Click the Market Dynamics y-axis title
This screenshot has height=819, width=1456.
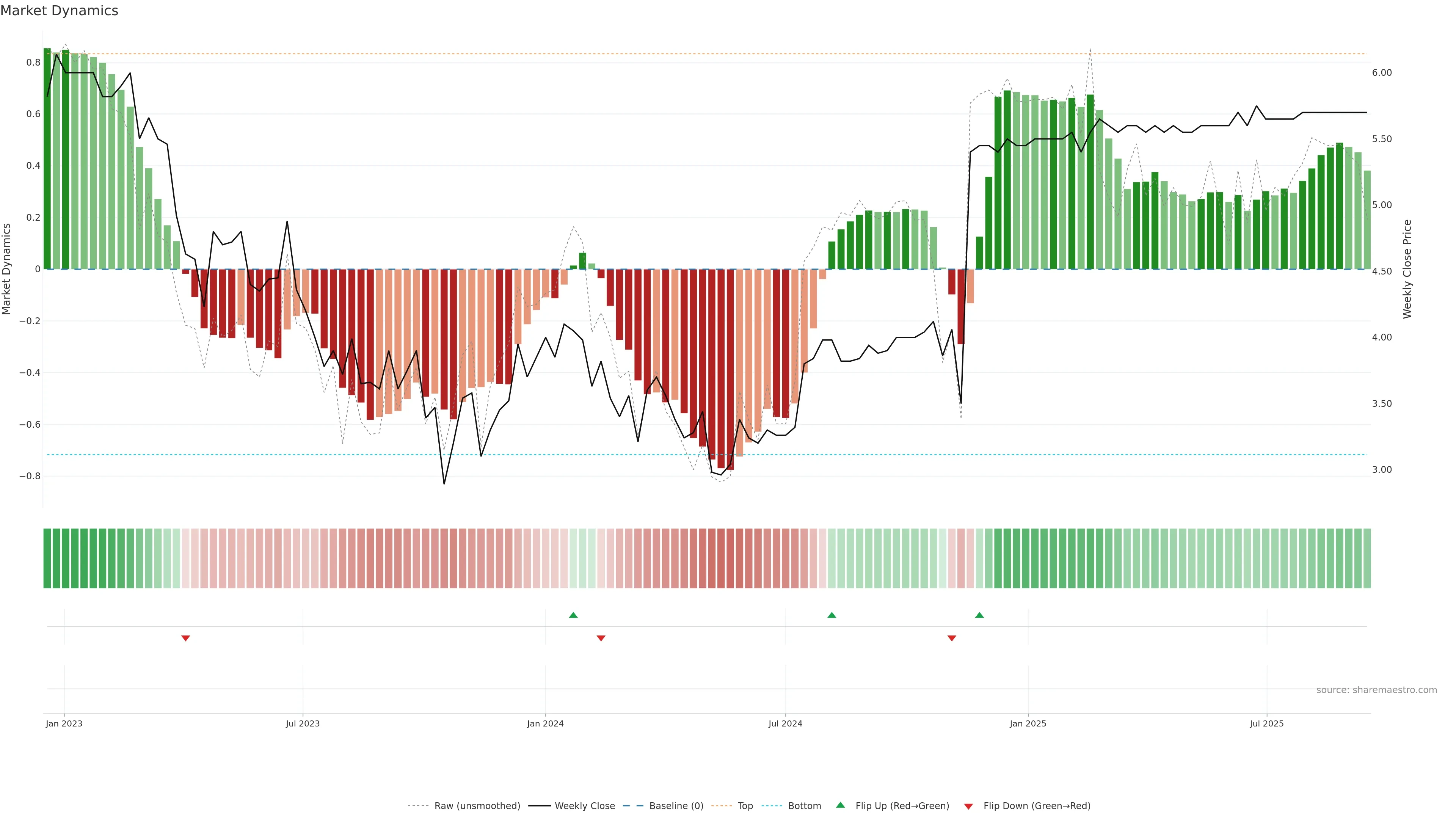[7, 269]
